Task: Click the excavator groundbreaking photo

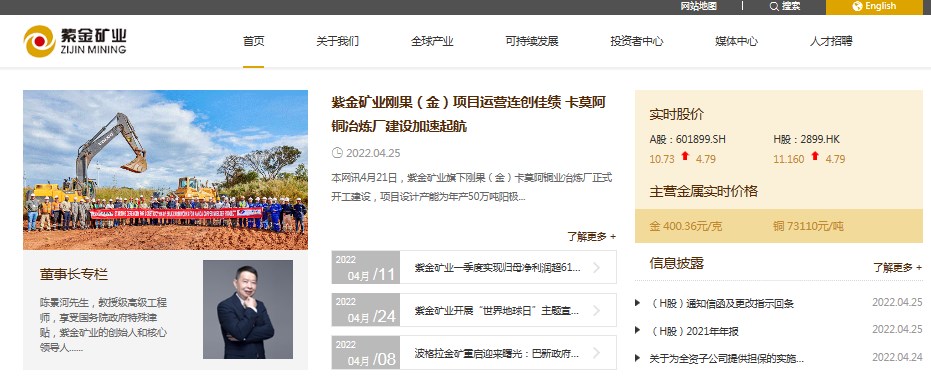Action: click(165, 170)
